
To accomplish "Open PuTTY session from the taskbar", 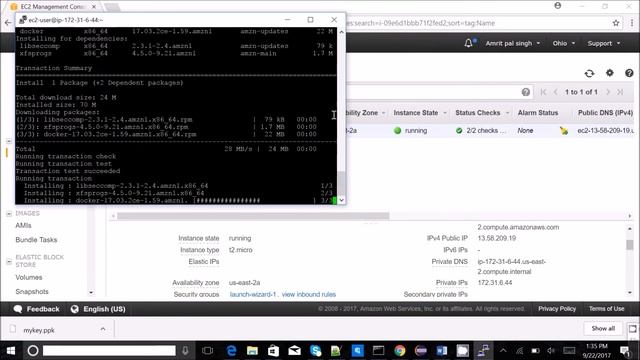I will pyautogui.click(x=484, y=351).
